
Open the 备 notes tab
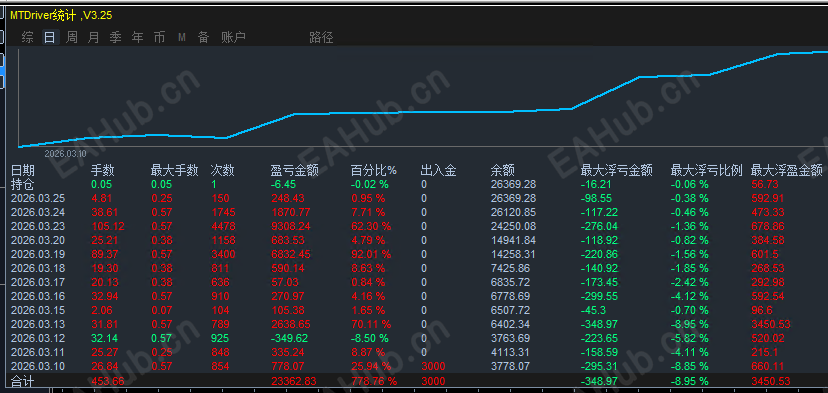point(203,38)
